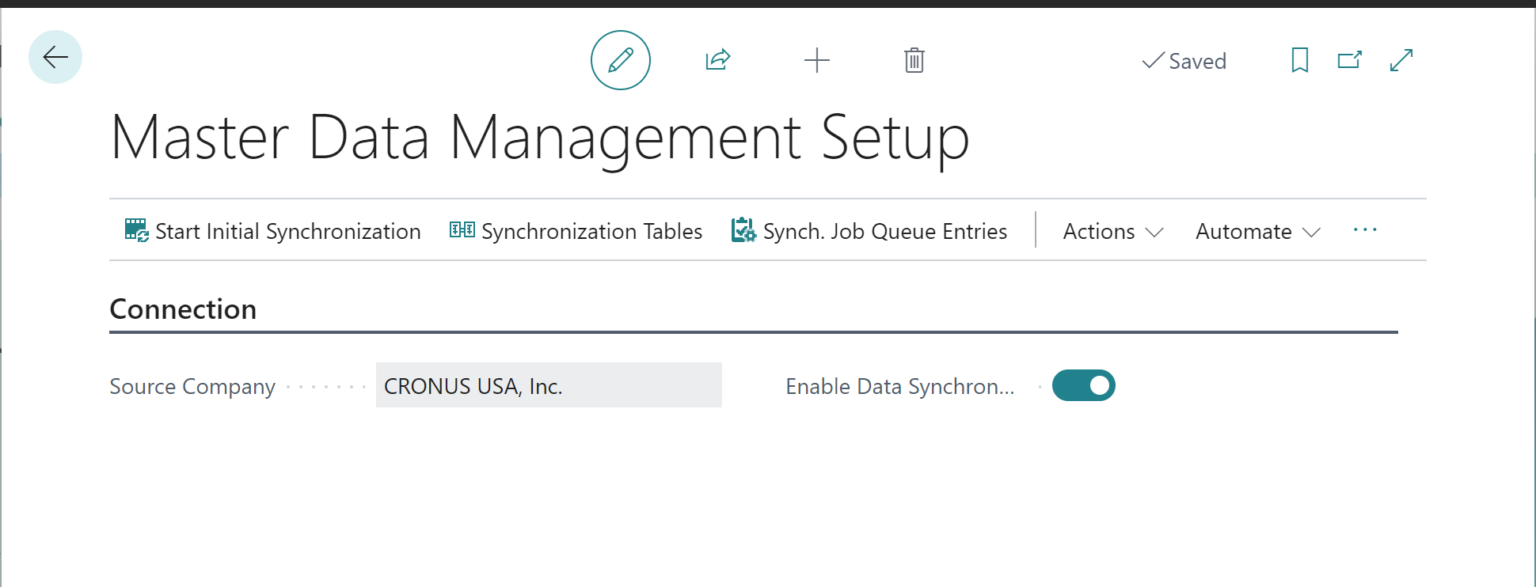Viewport: 1536px width, 587px height.
Task: Collapse the Connection section header
Action: (183, 309)
